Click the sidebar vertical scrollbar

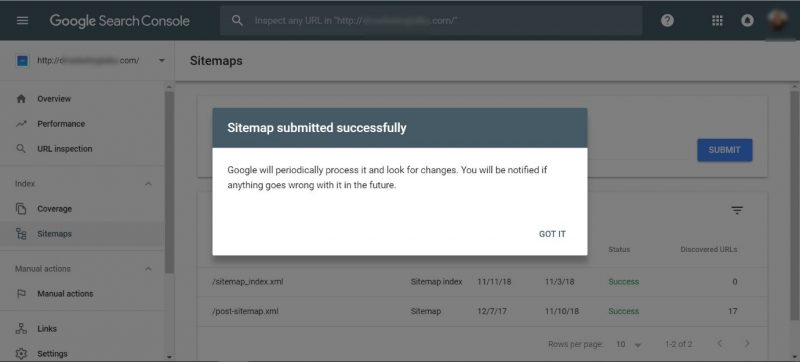[169, 183]
